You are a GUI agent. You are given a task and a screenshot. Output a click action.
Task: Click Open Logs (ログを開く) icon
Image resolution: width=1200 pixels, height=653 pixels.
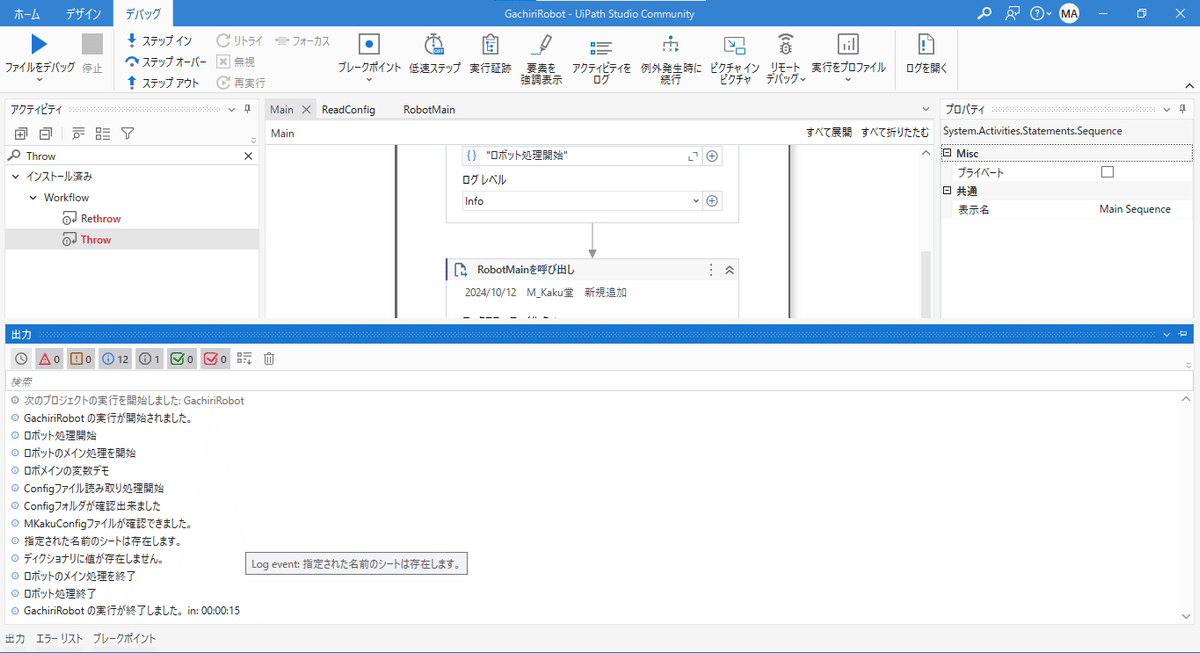point(926,45)
